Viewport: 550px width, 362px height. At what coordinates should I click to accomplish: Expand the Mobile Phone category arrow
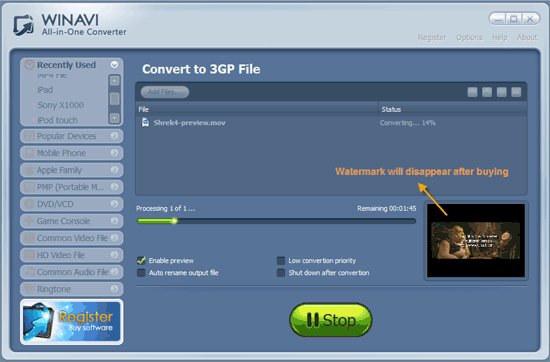(114, 153)
